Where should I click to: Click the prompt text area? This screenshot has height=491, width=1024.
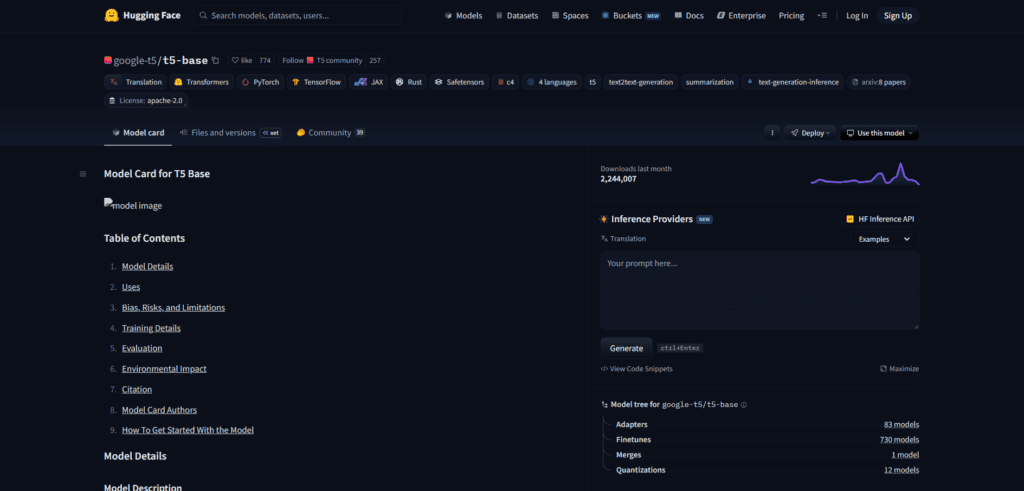click(760, 291)
